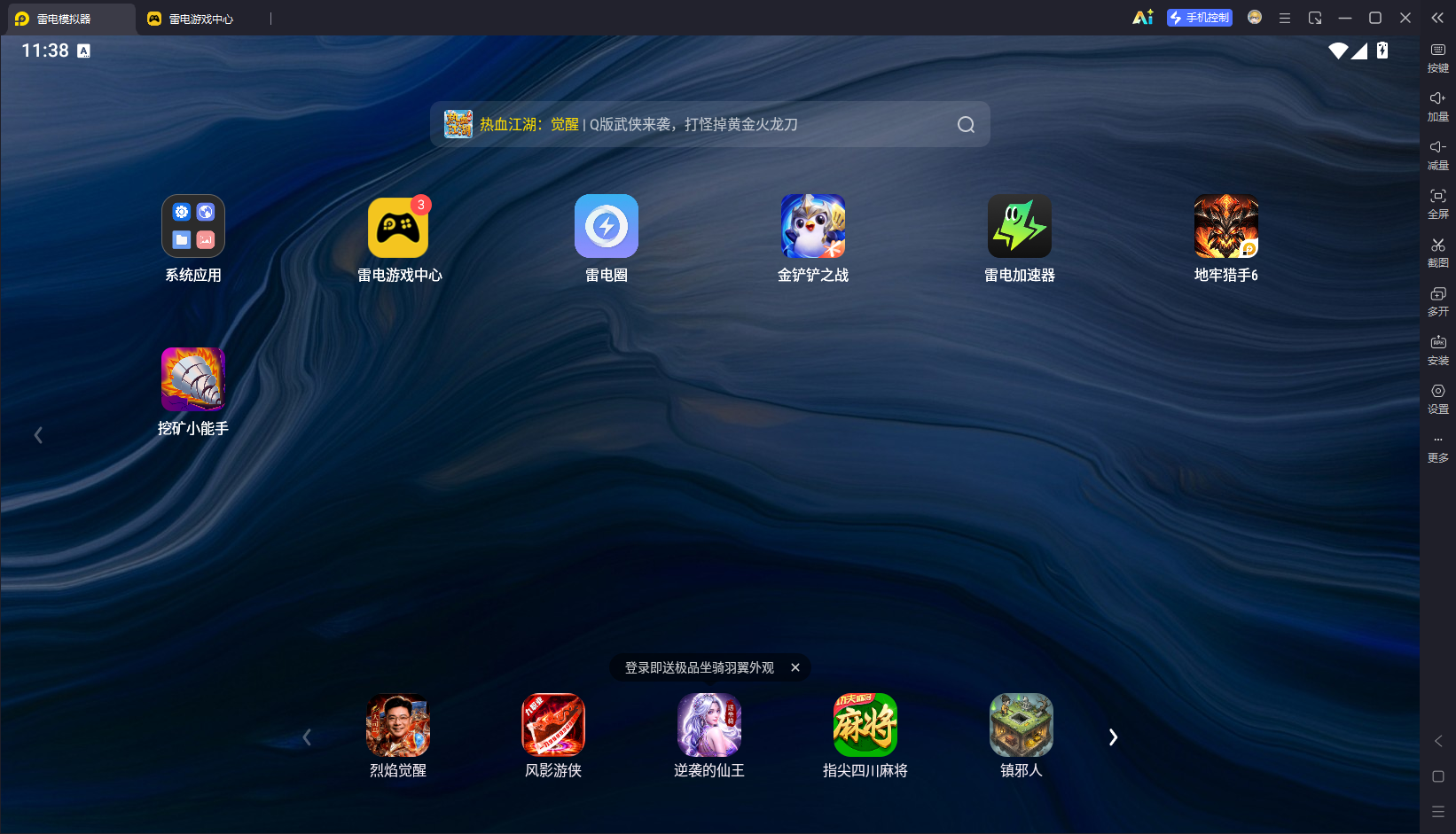1456x834 pixels.
Task: Enter fullscreen with the 全屏 button
Action: pos(1438,204)
